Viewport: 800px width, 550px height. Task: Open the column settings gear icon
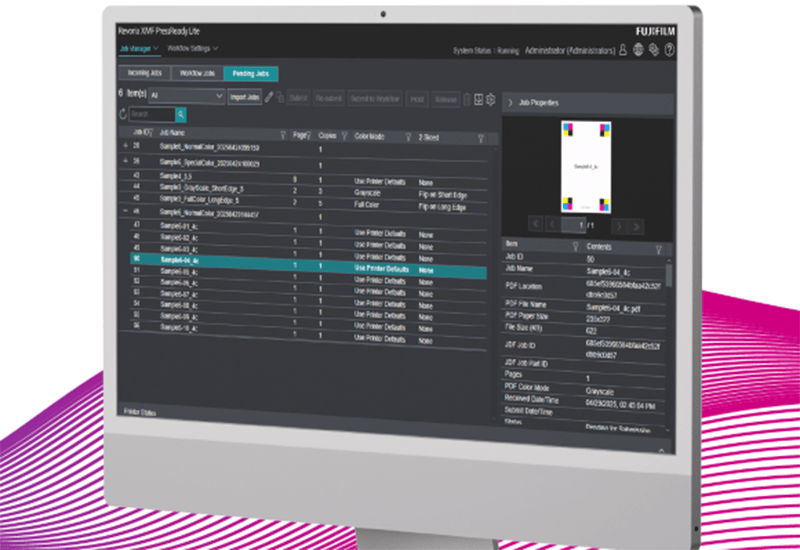click(x=491, y=99)
